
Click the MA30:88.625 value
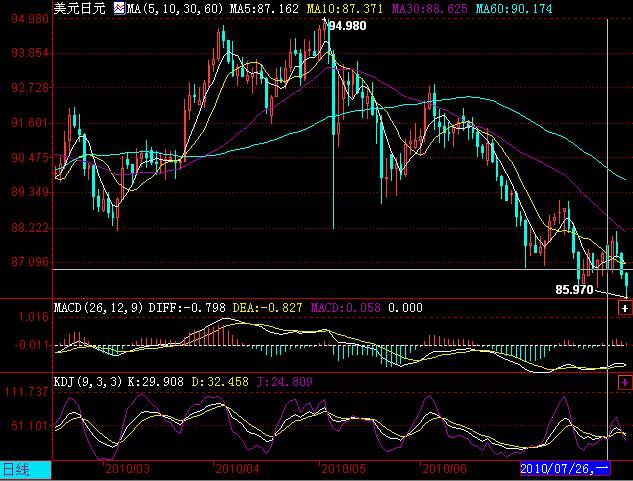coord(430,8)
